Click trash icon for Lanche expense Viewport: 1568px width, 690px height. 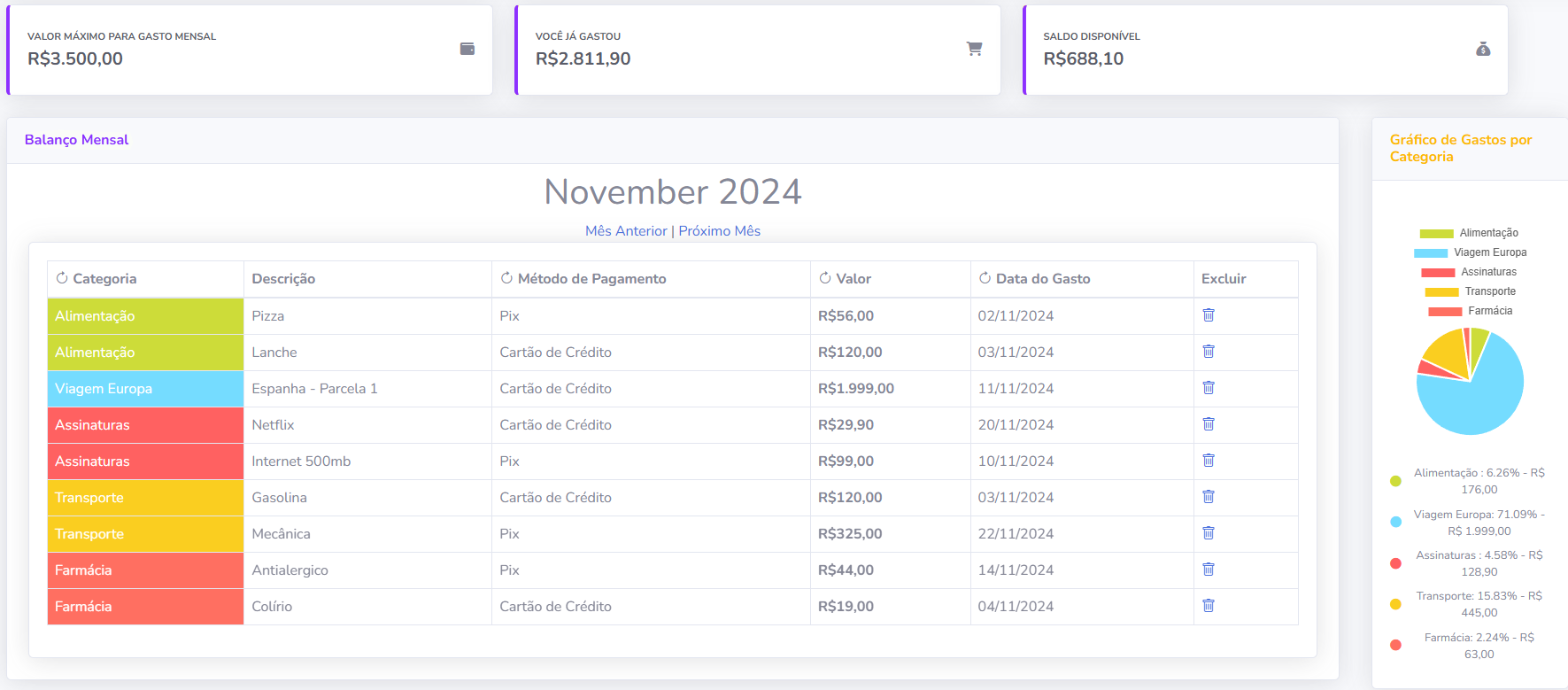(1209, 352)
